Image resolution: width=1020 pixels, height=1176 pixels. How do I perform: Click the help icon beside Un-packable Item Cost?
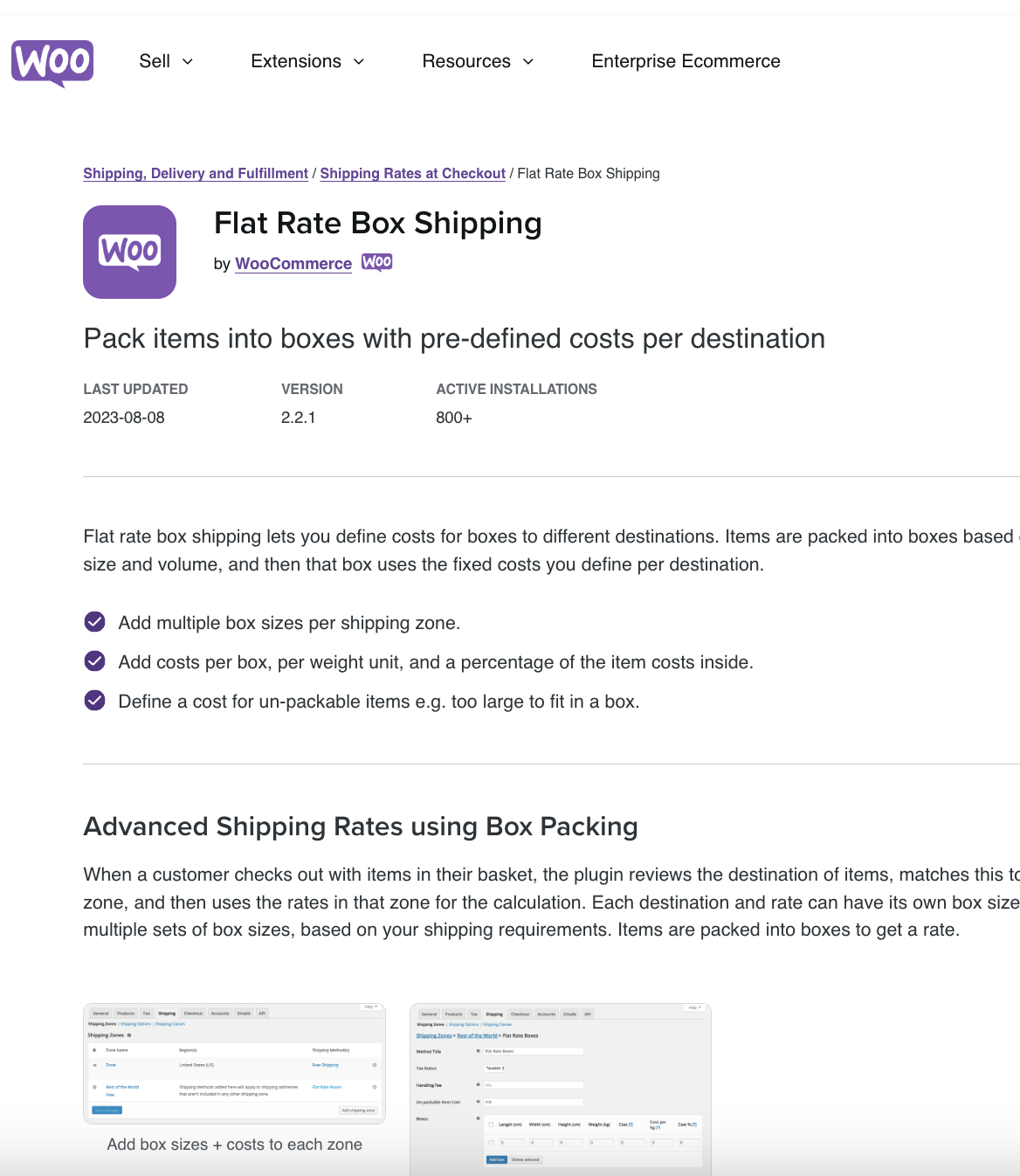pyautogui.click(x=478, y=1102)
